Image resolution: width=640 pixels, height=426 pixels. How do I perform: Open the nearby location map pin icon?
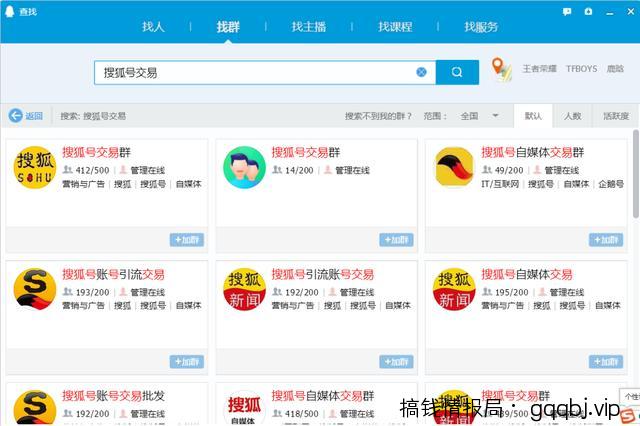(x=501, y=69)
